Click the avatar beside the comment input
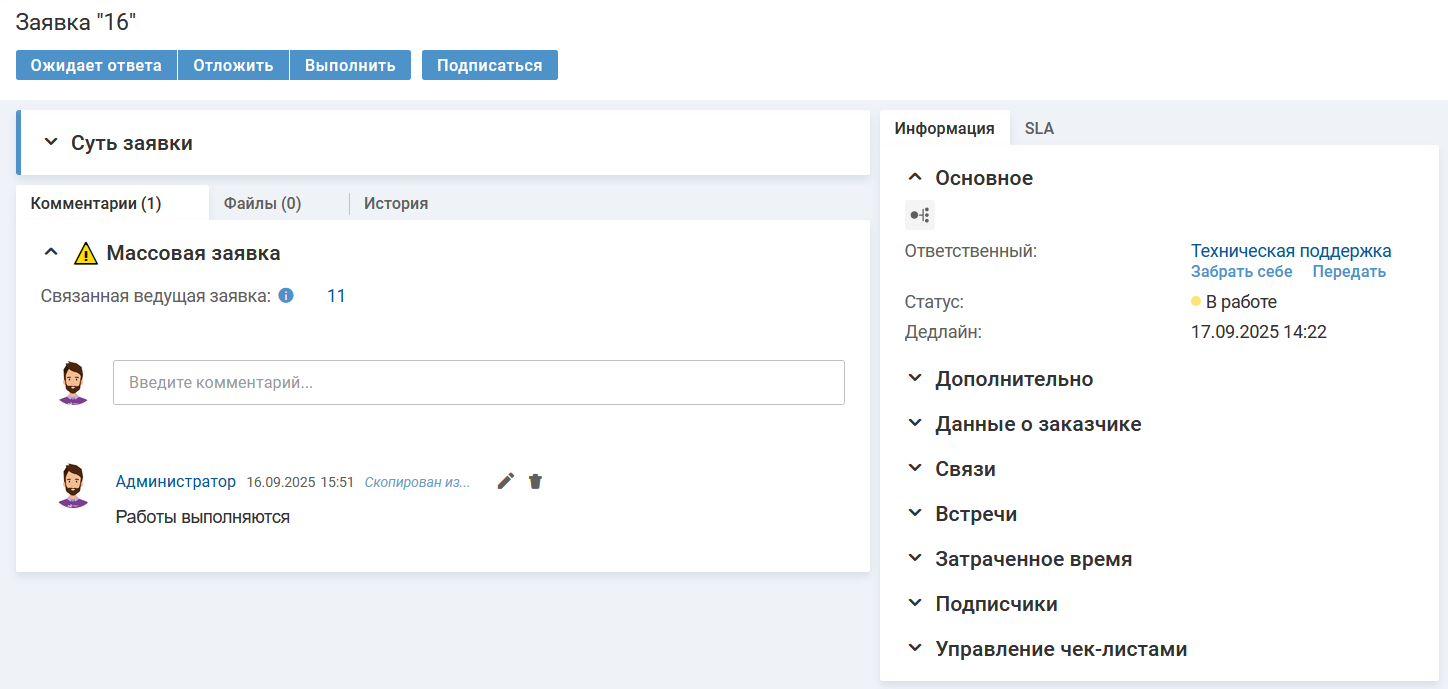Image resolution: width=1448 pixels, height=689 pixels. tap(73, 383)
